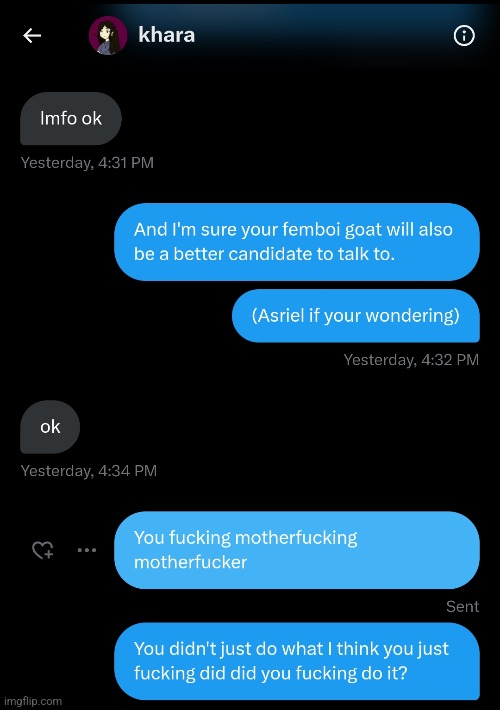Click the 'Yesterday, 4:31 PM' timestamp
This screenshot has width=500, height=710.
click(87, 163)
